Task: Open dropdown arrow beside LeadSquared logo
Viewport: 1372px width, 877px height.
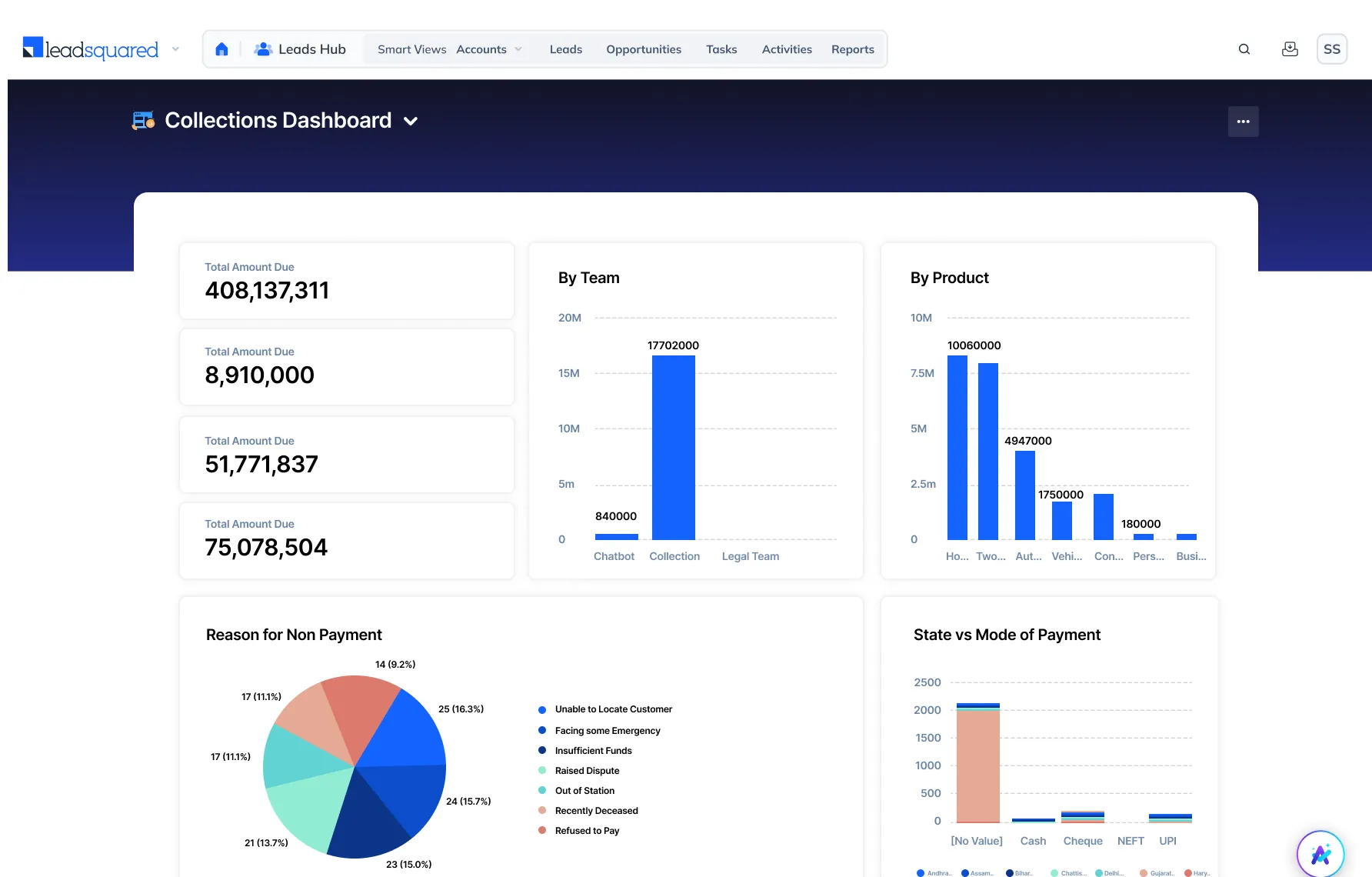Action: 175,49
